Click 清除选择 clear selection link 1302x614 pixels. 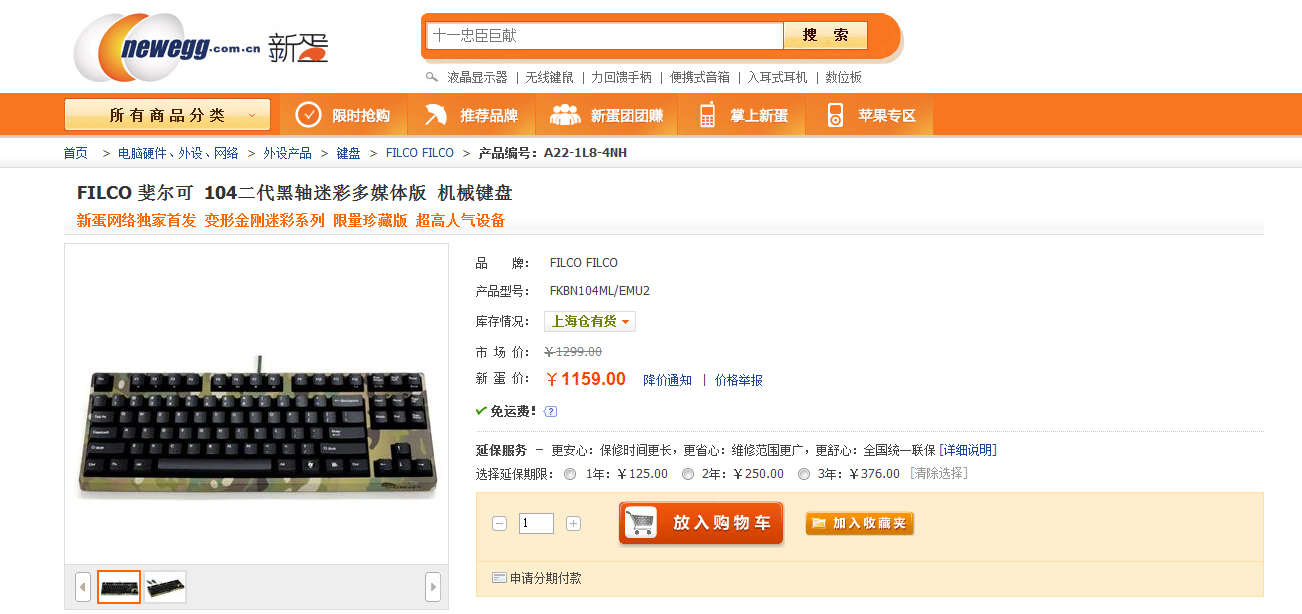939,474
